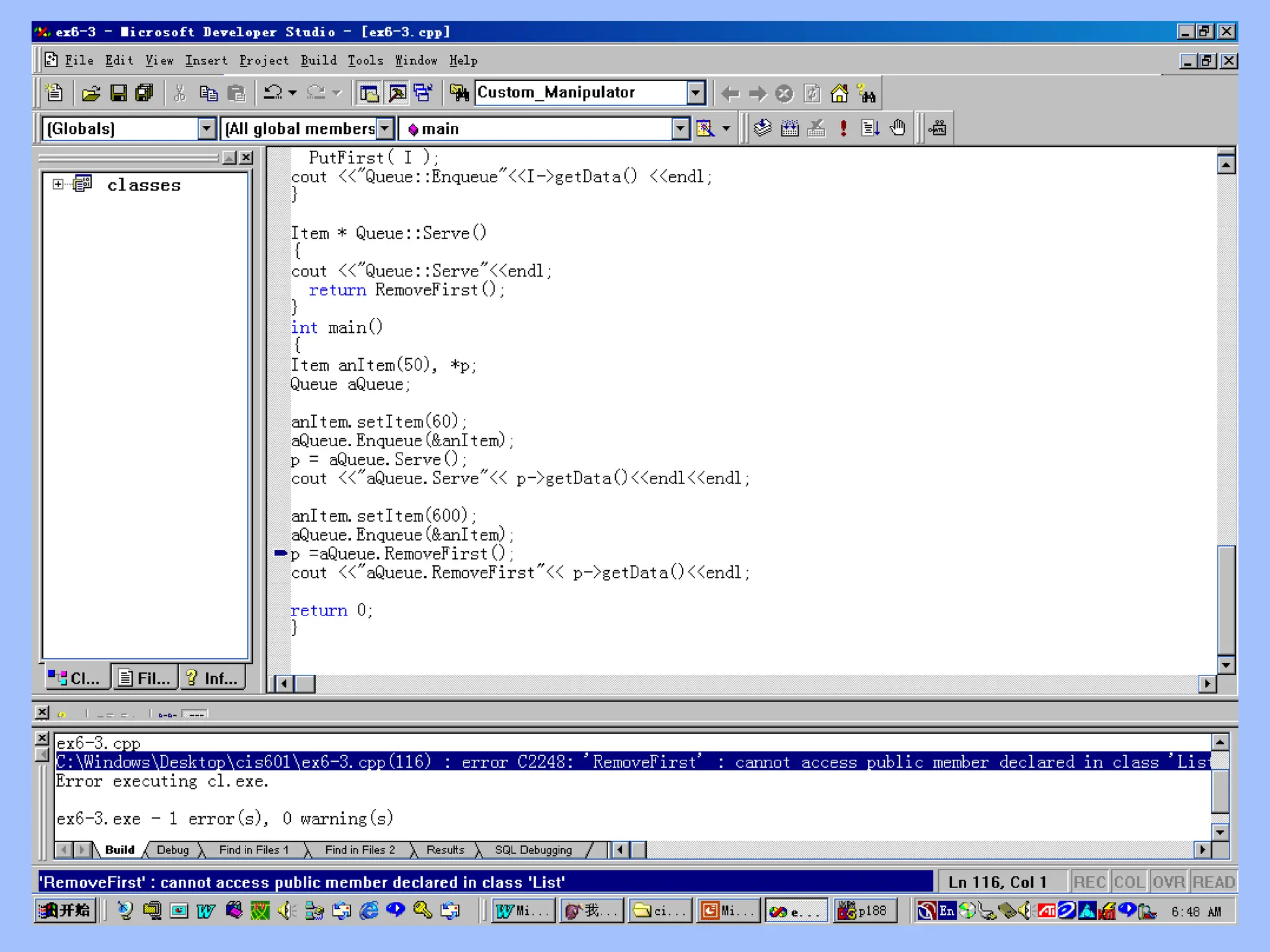Open the Custom_Manipulator find dropdown
This screenshot has height=952, width=1270.
[x=696, y=93]
